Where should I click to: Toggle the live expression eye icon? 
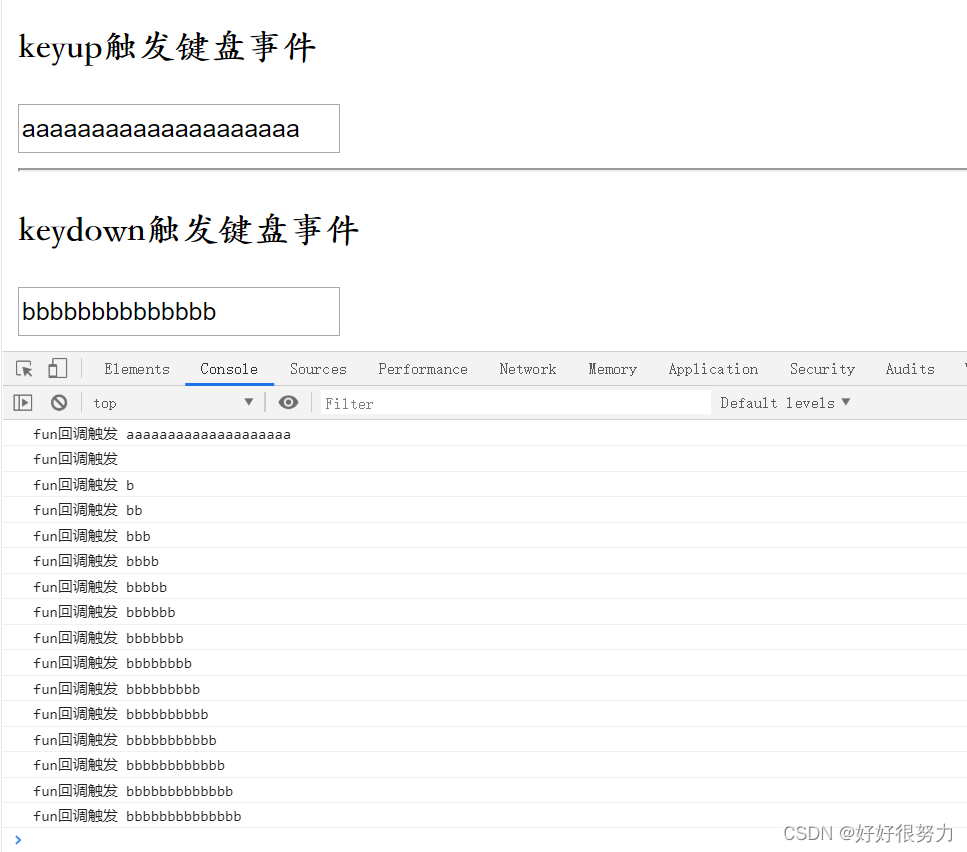[x=288, y=403]
